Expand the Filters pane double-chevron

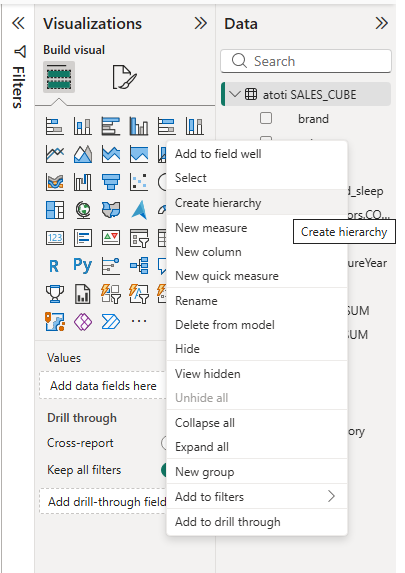point(18,23)
